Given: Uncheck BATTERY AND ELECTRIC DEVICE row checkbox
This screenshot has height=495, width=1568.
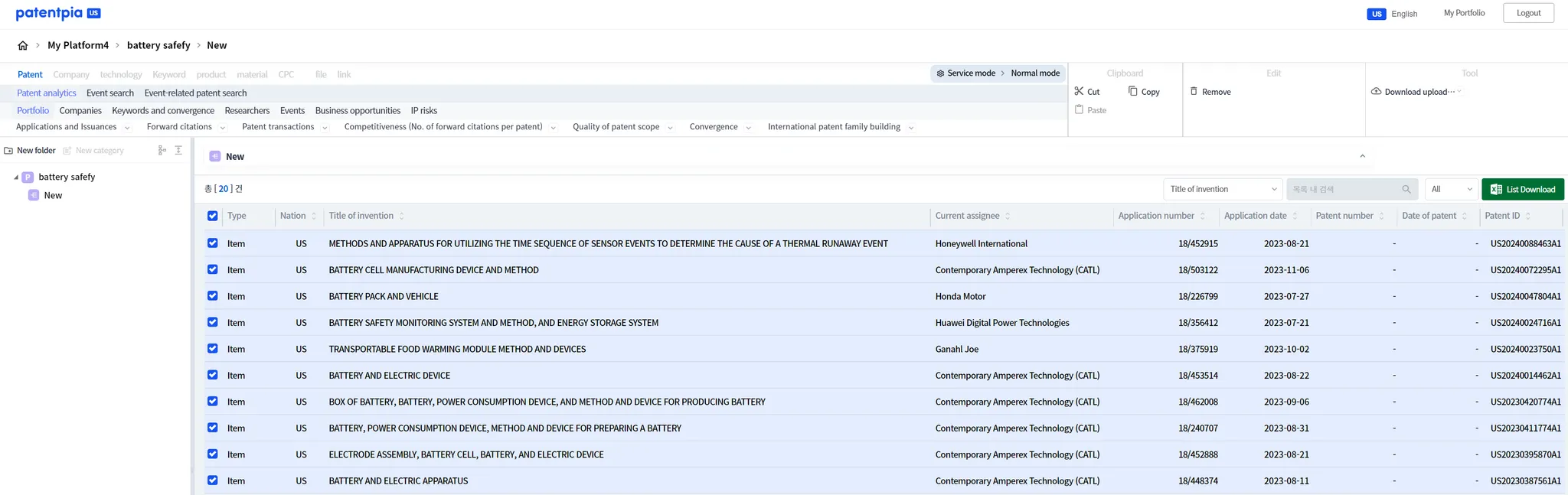Looking at the screenshot, I should pyautogui.click(x=212, y=375).
